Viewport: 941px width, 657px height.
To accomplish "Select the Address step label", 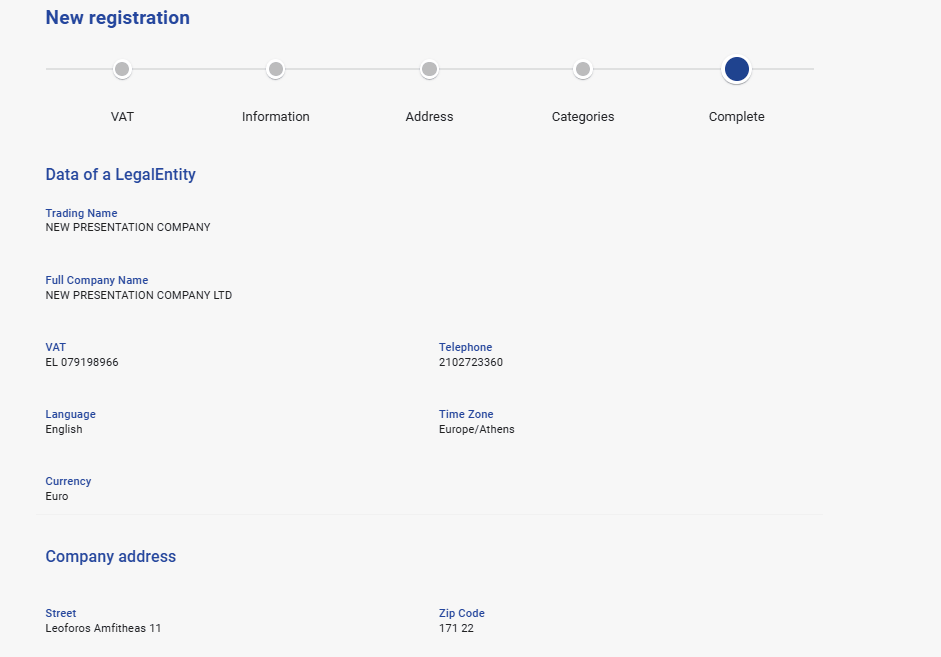I will click(429, 117).
